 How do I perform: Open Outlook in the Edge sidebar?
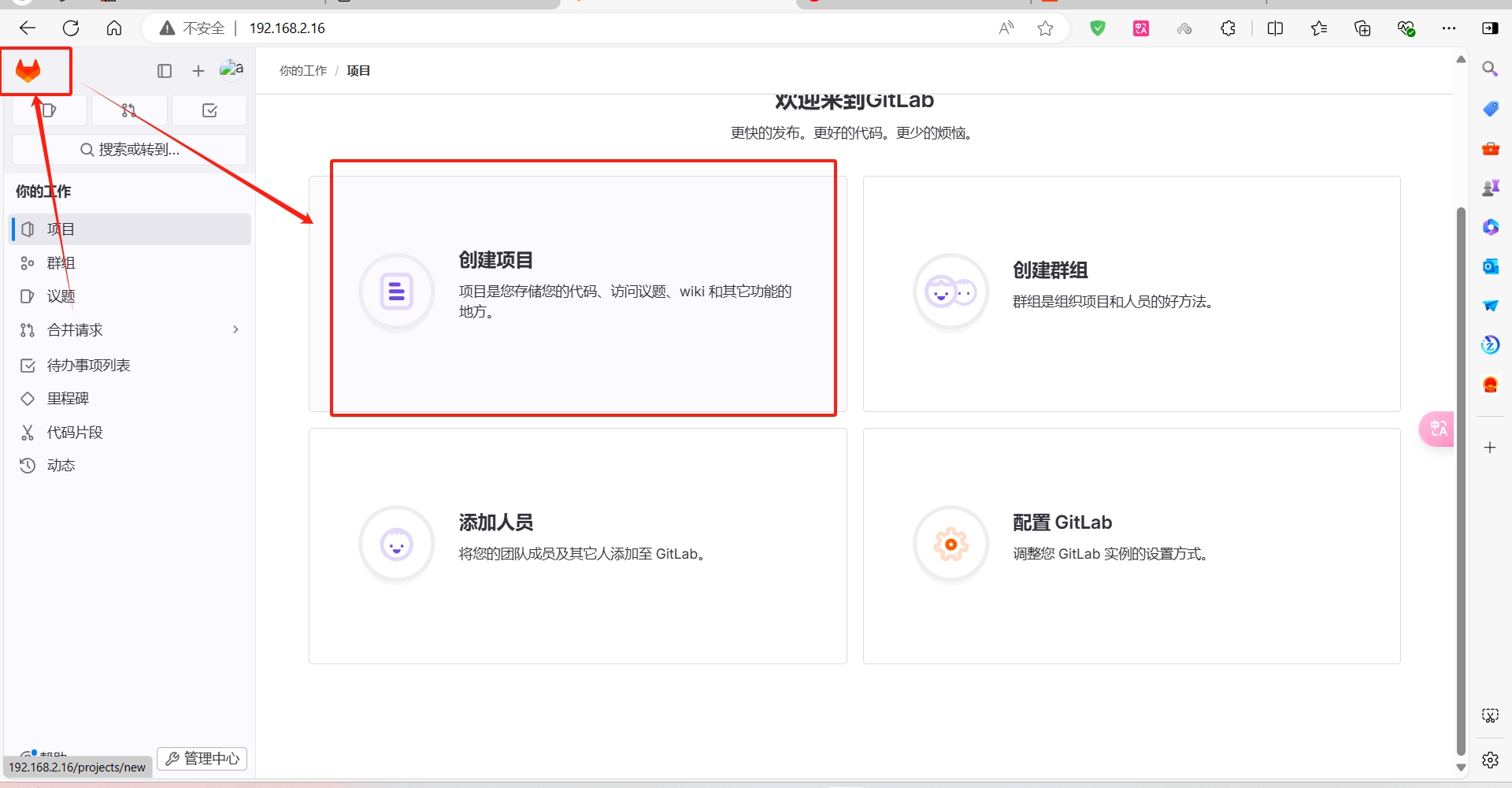1490,266
